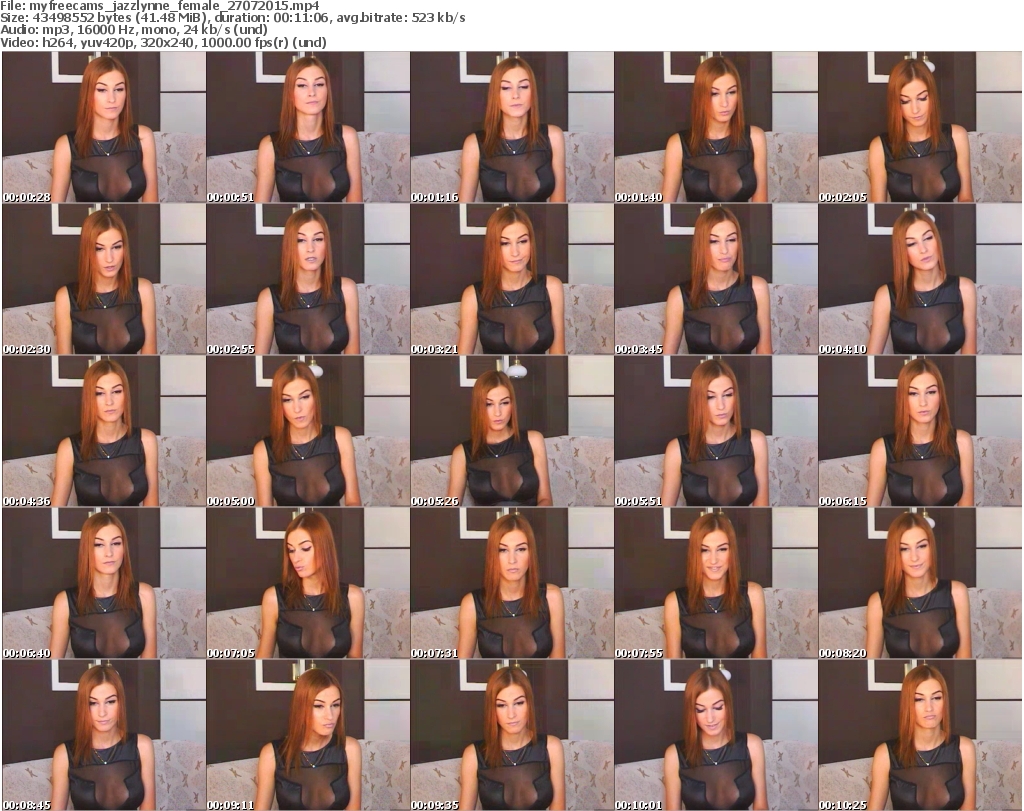Click the thumbnail stamped 00:00:28
This screenshot has width=1024, height=811.
104,127
